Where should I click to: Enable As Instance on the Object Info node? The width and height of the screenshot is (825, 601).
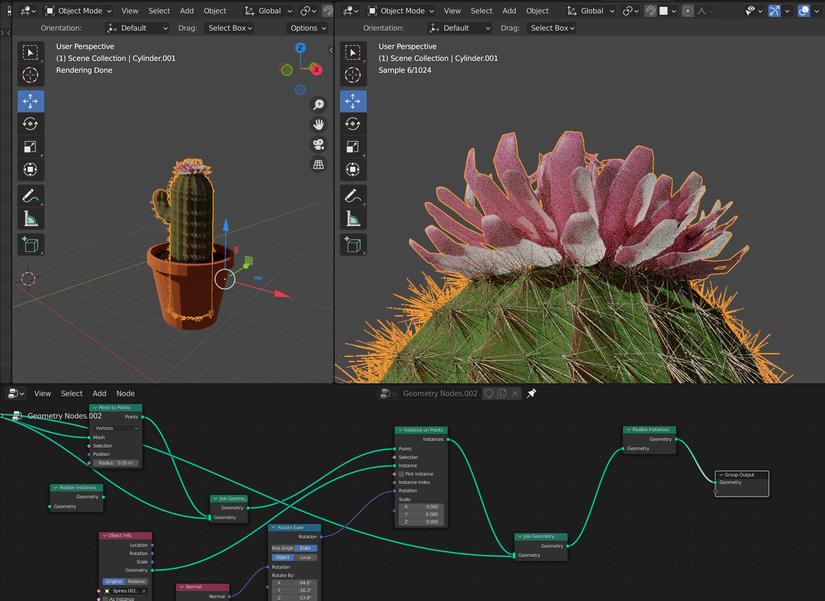pos(106,598)
